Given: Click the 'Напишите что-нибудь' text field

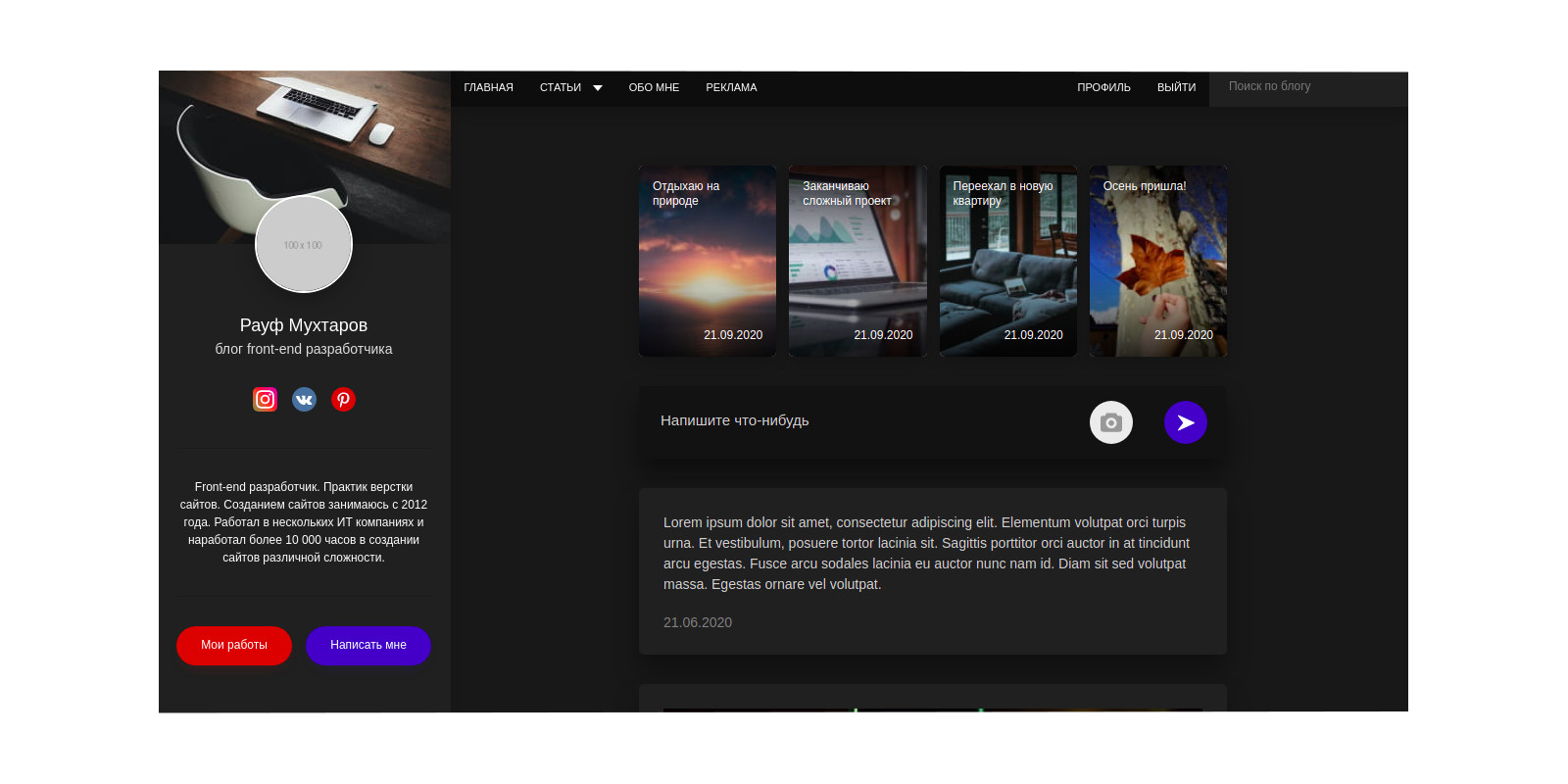Looking at the screenshot, I should pos(862,420).
